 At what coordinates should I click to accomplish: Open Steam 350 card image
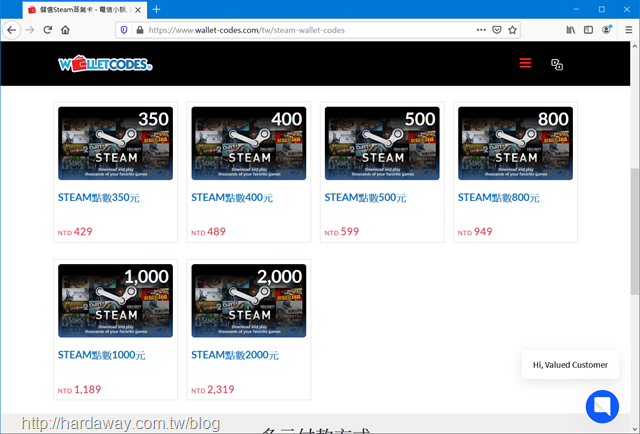click(x=116, y=143)
